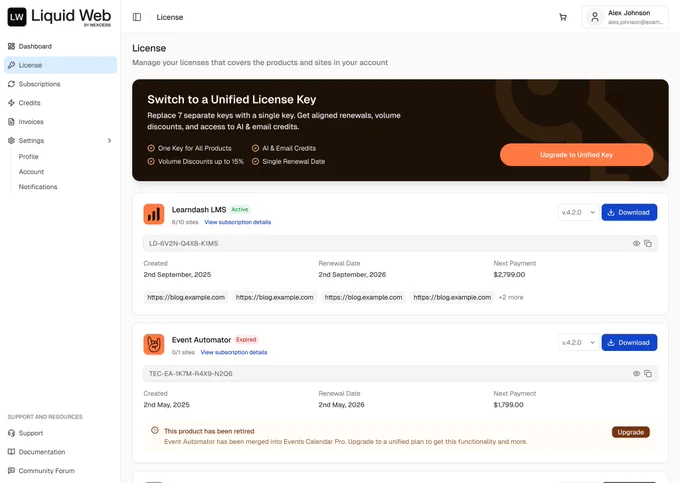Collapse the Settings chevron

click(109, 140)
